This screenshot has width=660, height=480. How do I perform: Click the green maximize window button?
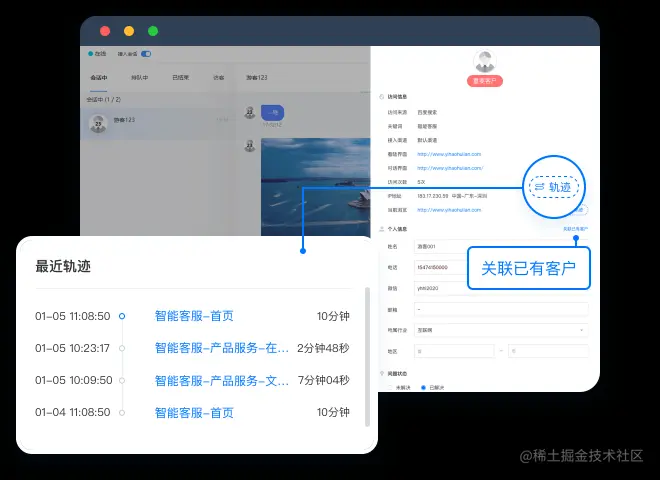[153, 31]
